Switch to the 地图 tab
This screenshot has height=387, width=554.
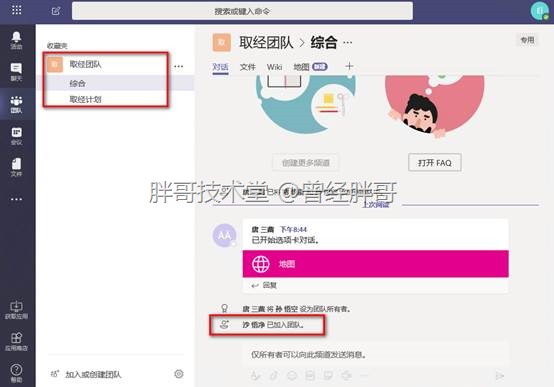pos(311,67)
